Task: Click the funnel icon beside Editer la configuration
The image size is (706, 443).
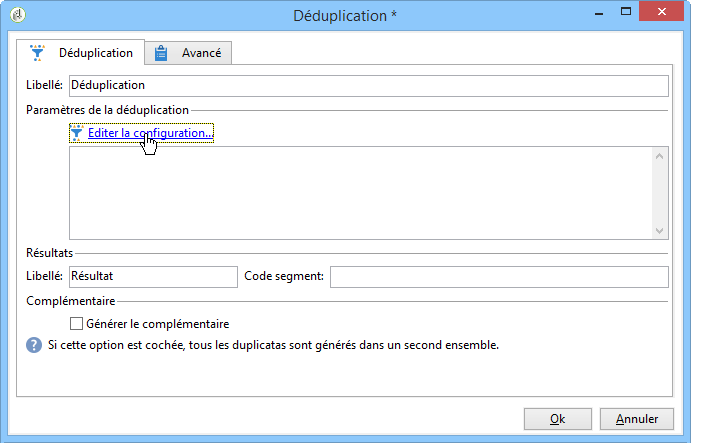Action: point(77,133)
